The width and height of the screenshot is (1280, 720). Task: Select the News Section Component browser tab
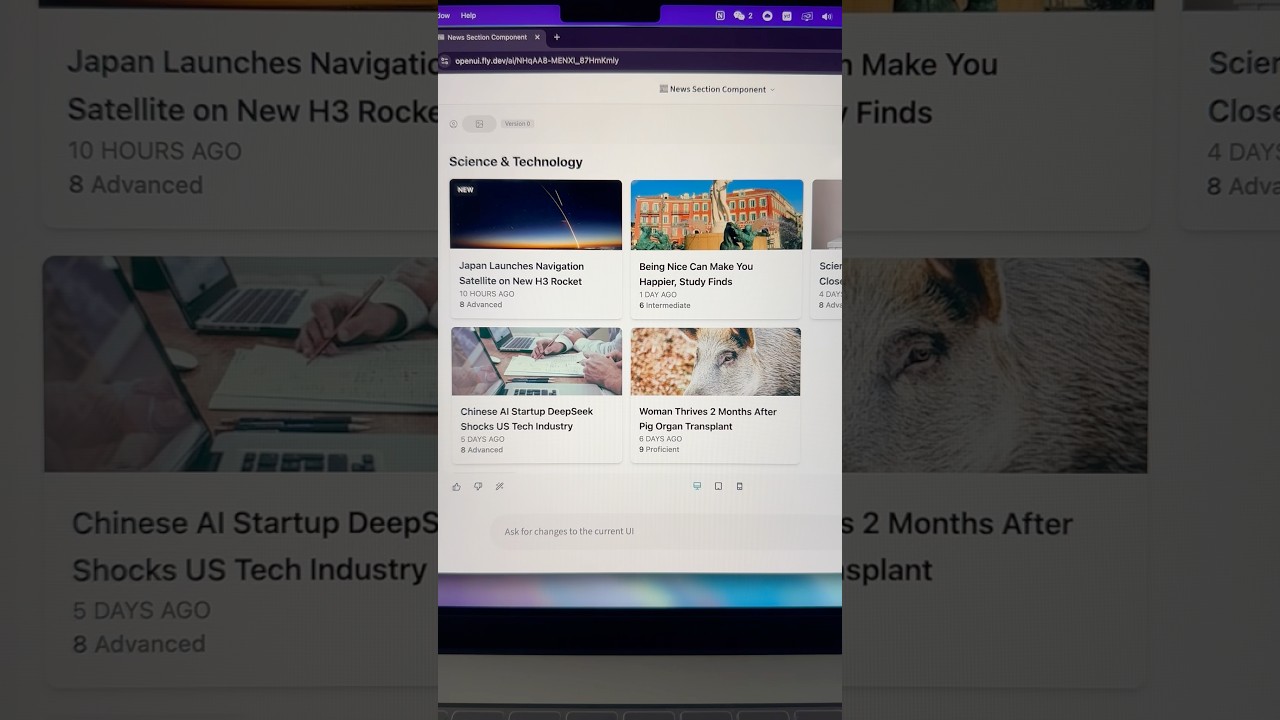coord(486,38)
